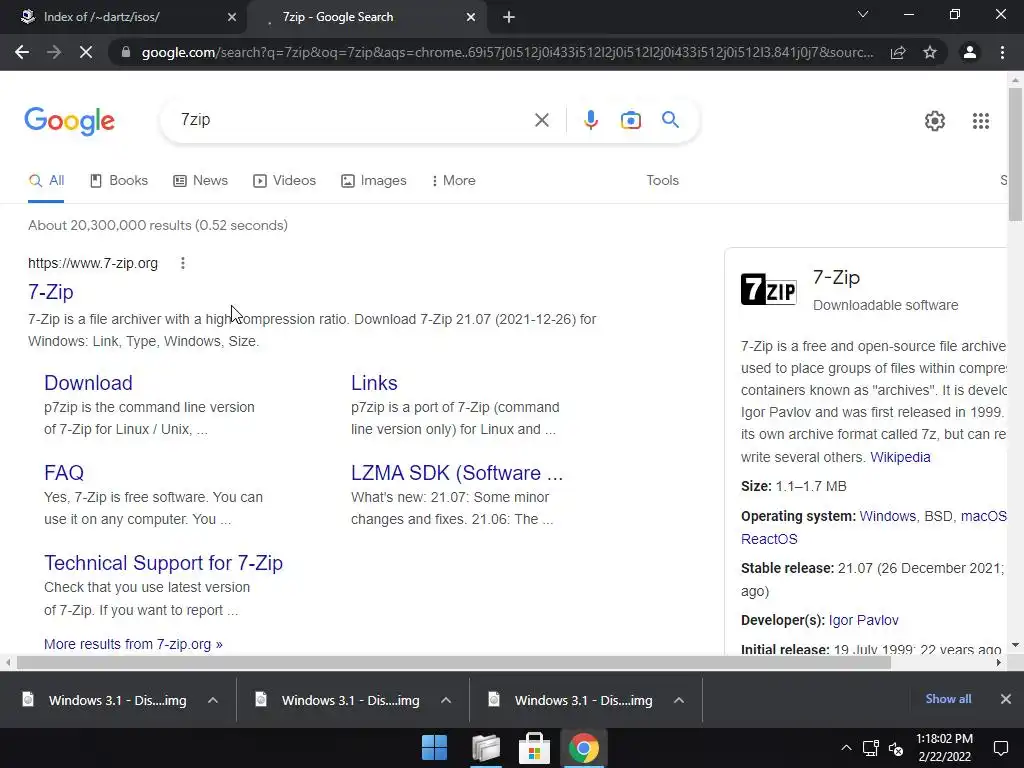This screenshot has width=1024, height=768.
Task: Open the tab search chevron
Action: tap(863, 14)
